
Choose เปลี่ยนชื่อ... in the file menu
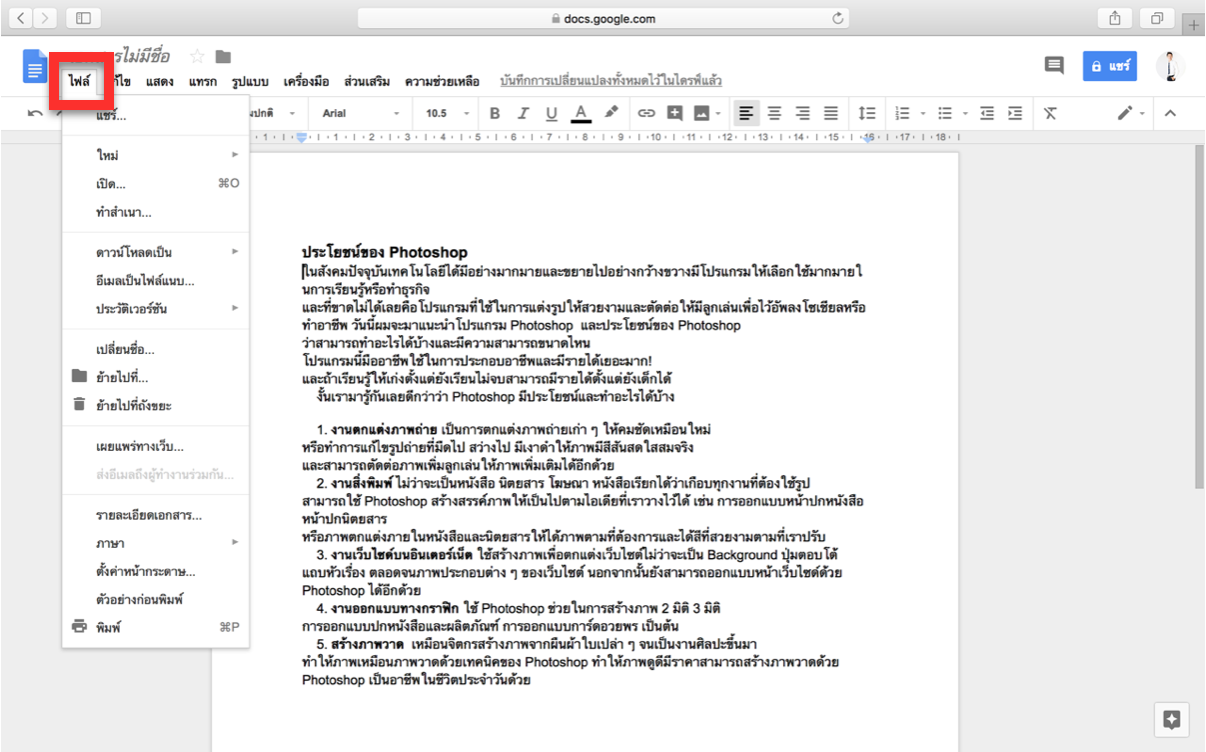pos(156,349)
